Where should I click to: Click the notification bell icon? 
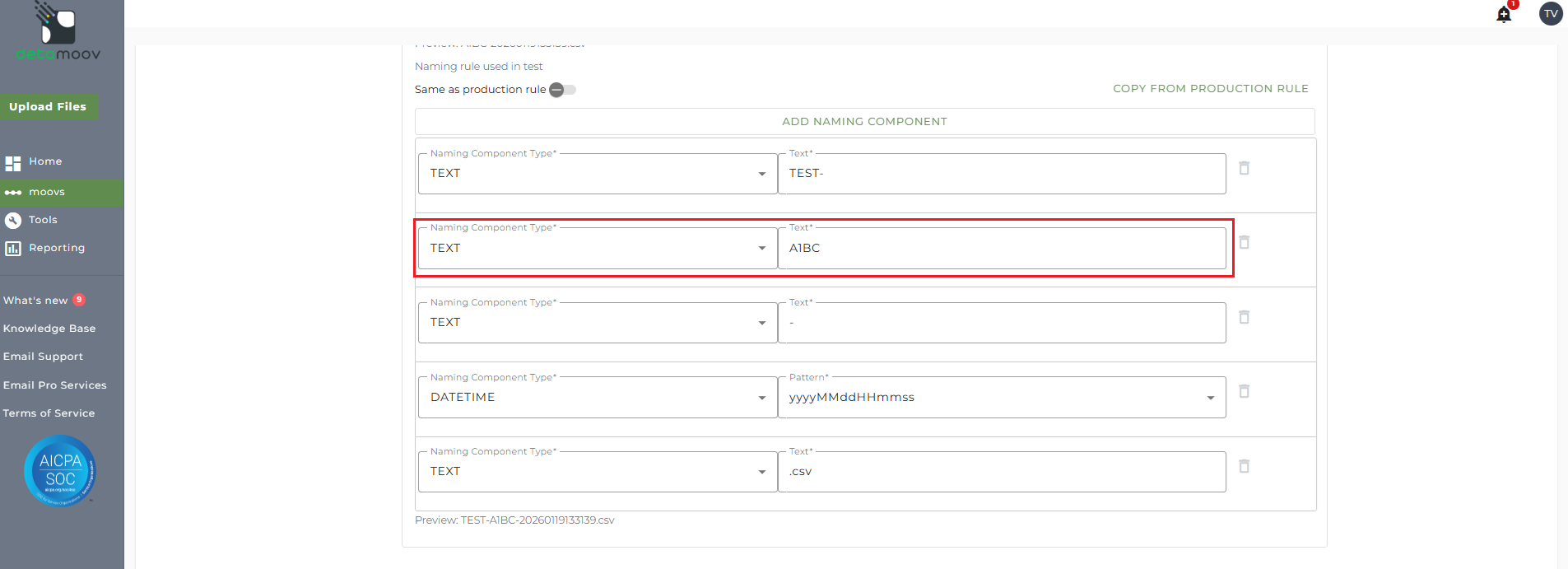1504,15
